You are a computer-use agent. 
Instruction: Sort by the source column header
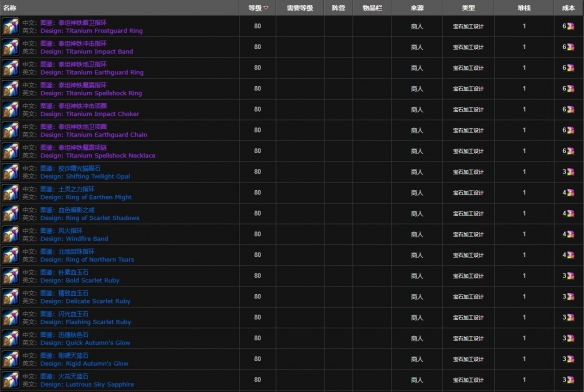click(x=417, y=8)
